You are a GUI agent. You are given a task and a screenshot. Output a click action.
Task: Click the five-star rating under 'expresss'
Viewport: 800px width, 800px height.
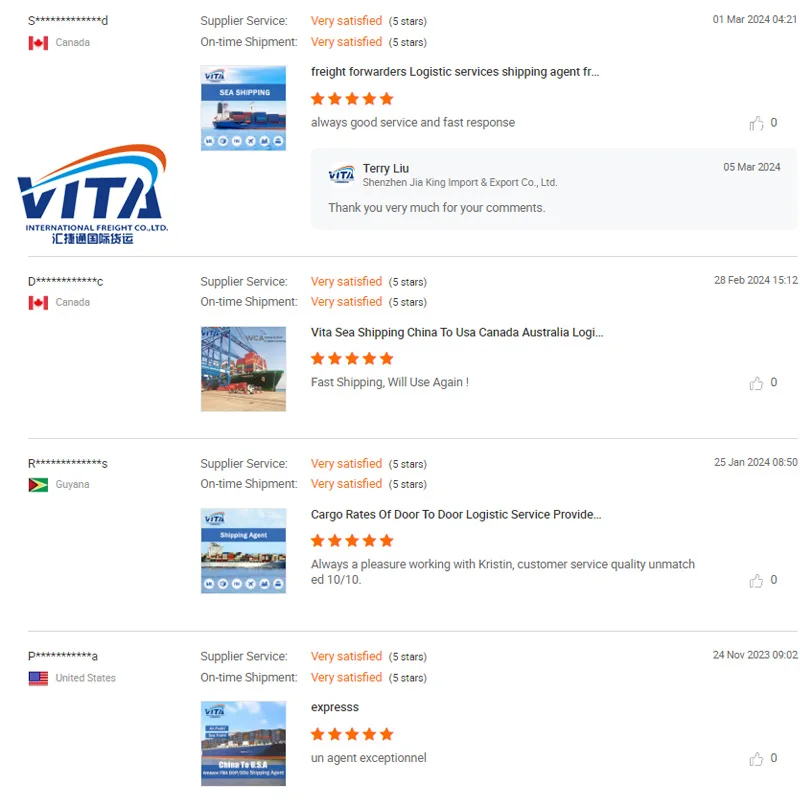352,734
